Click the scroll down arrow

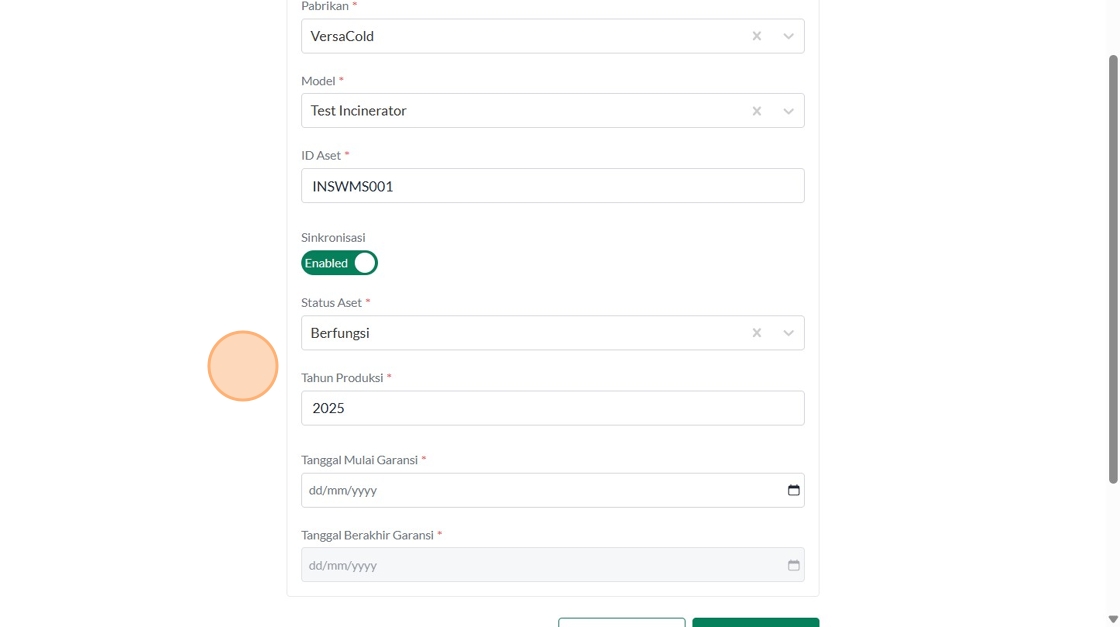pyautogui.click(x=1113, y=619)
